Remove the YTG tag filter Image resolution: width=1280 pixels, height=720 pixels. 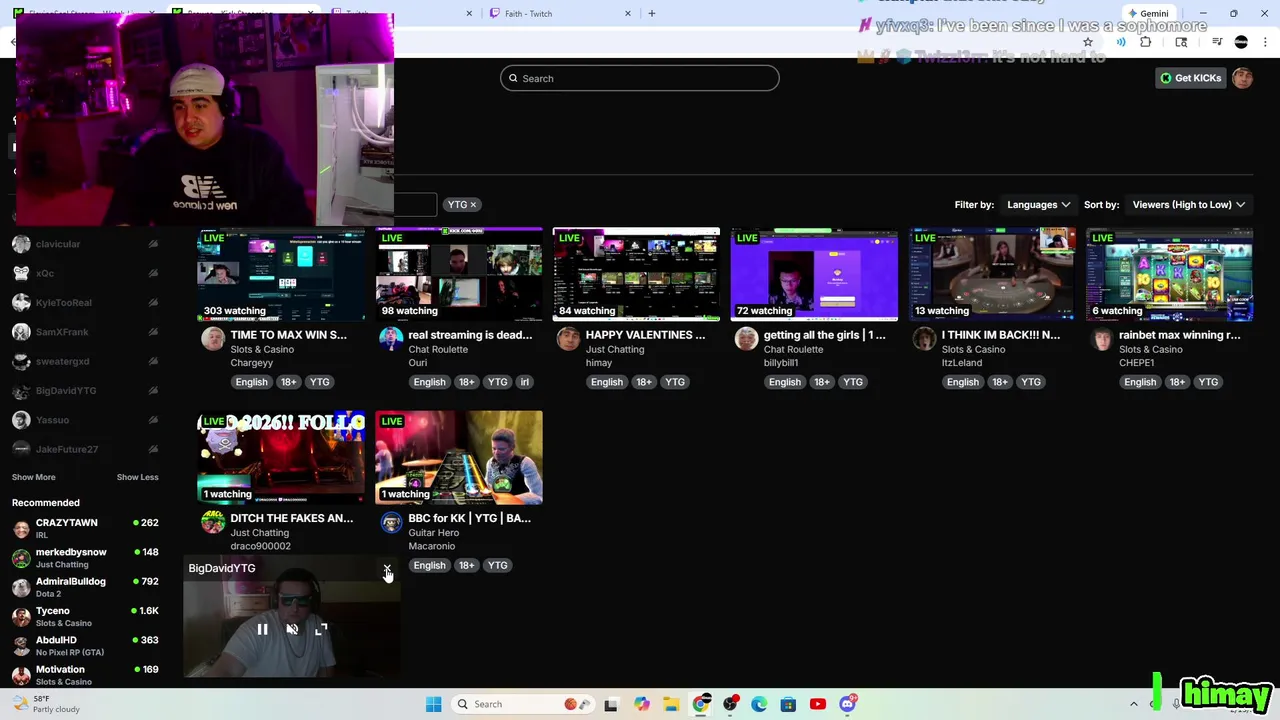pos(473,204)
